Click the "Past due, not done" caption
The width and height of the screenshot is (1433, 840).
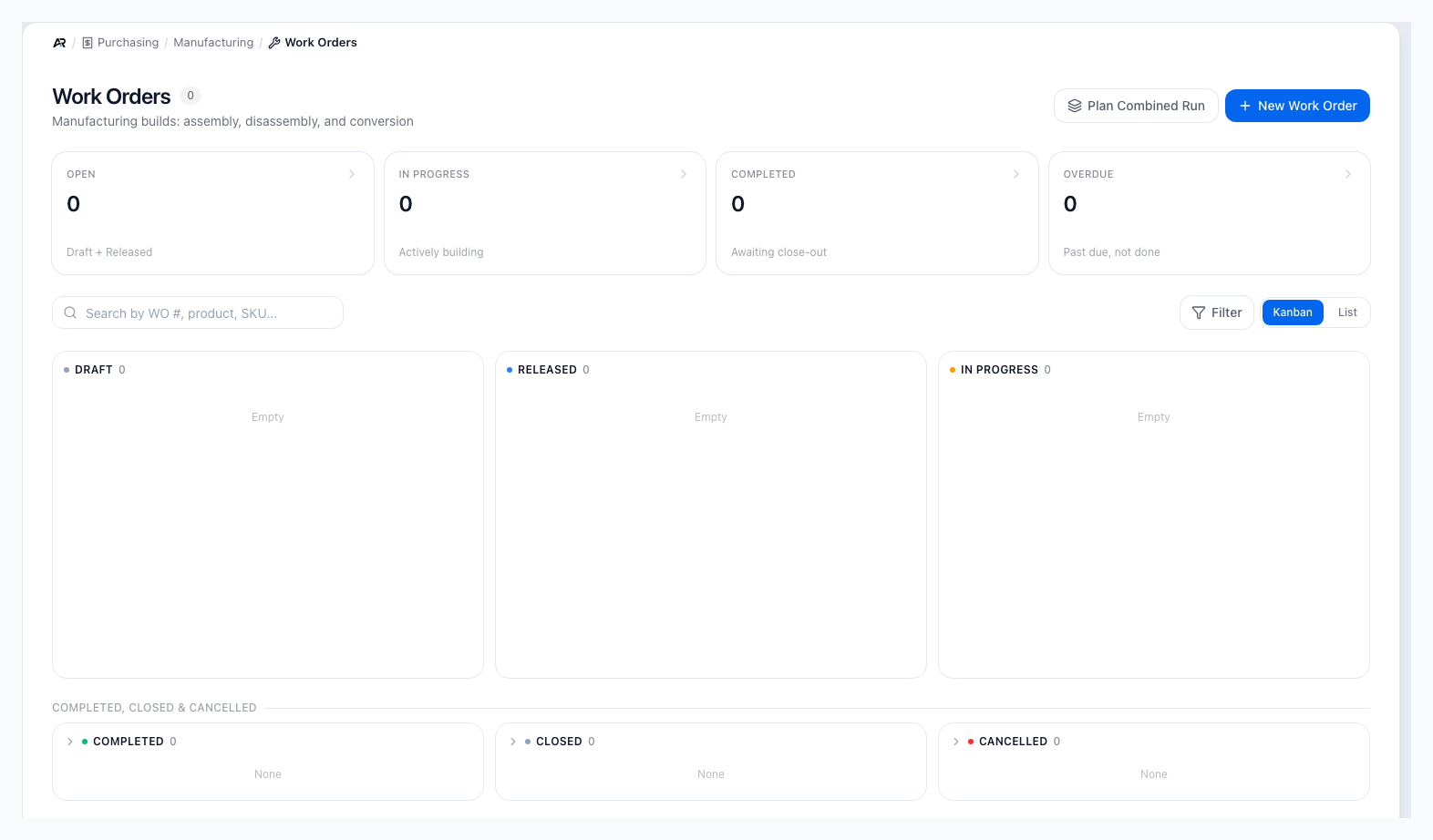[x=1111, y=252]
